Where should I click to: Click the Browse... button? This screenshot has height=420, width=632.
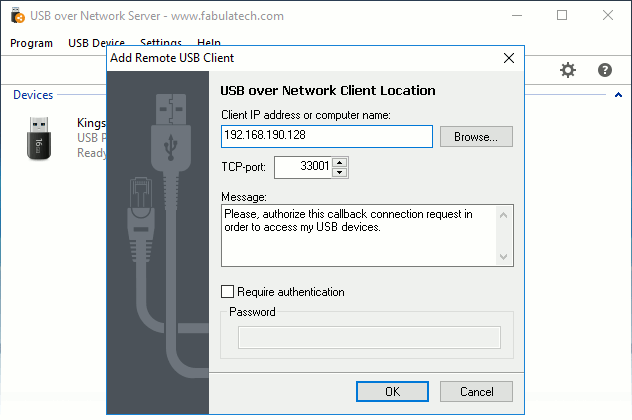click(x=476, y=137)
